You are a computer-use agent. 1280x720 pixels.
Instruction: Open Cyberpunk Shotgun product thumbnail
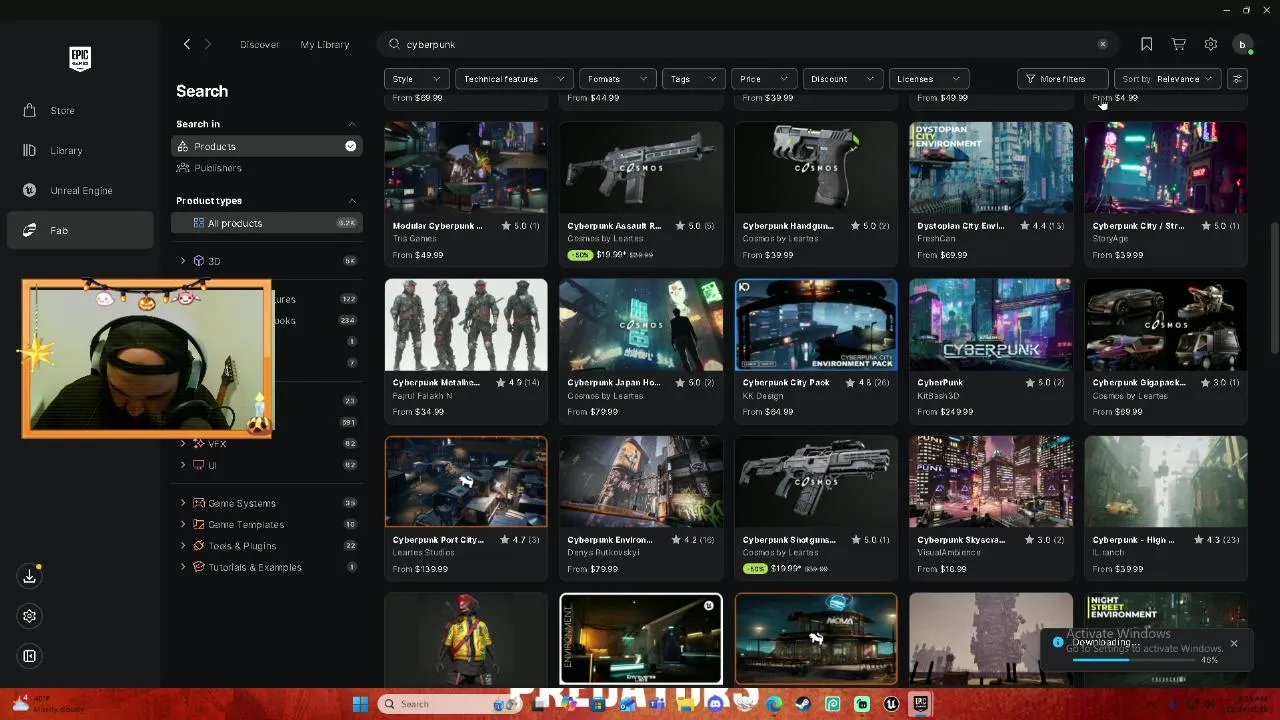click(x=816, y=482)
